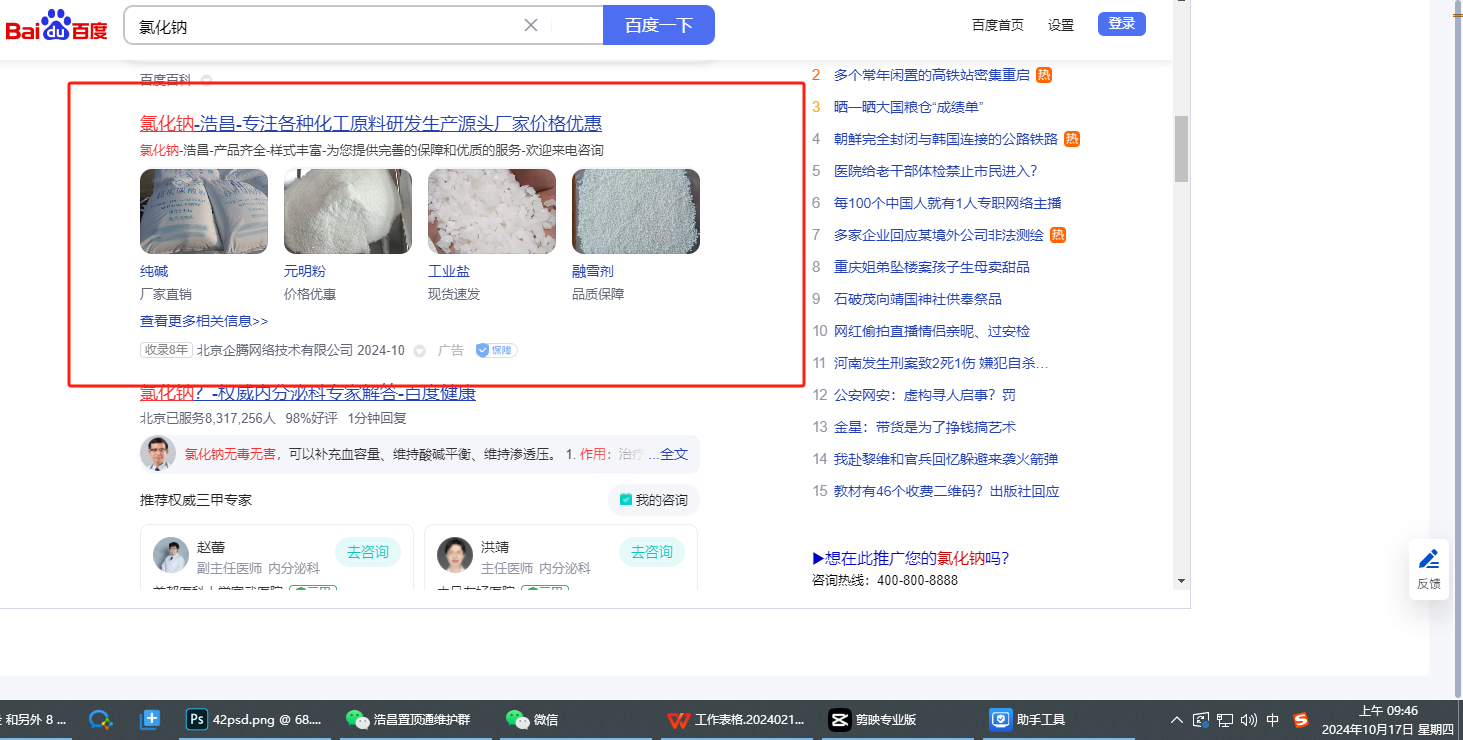The image size is (1463, 740).
Task: Open the 氯化钠-浩昌 ad title link
Action: pos(371,124)
